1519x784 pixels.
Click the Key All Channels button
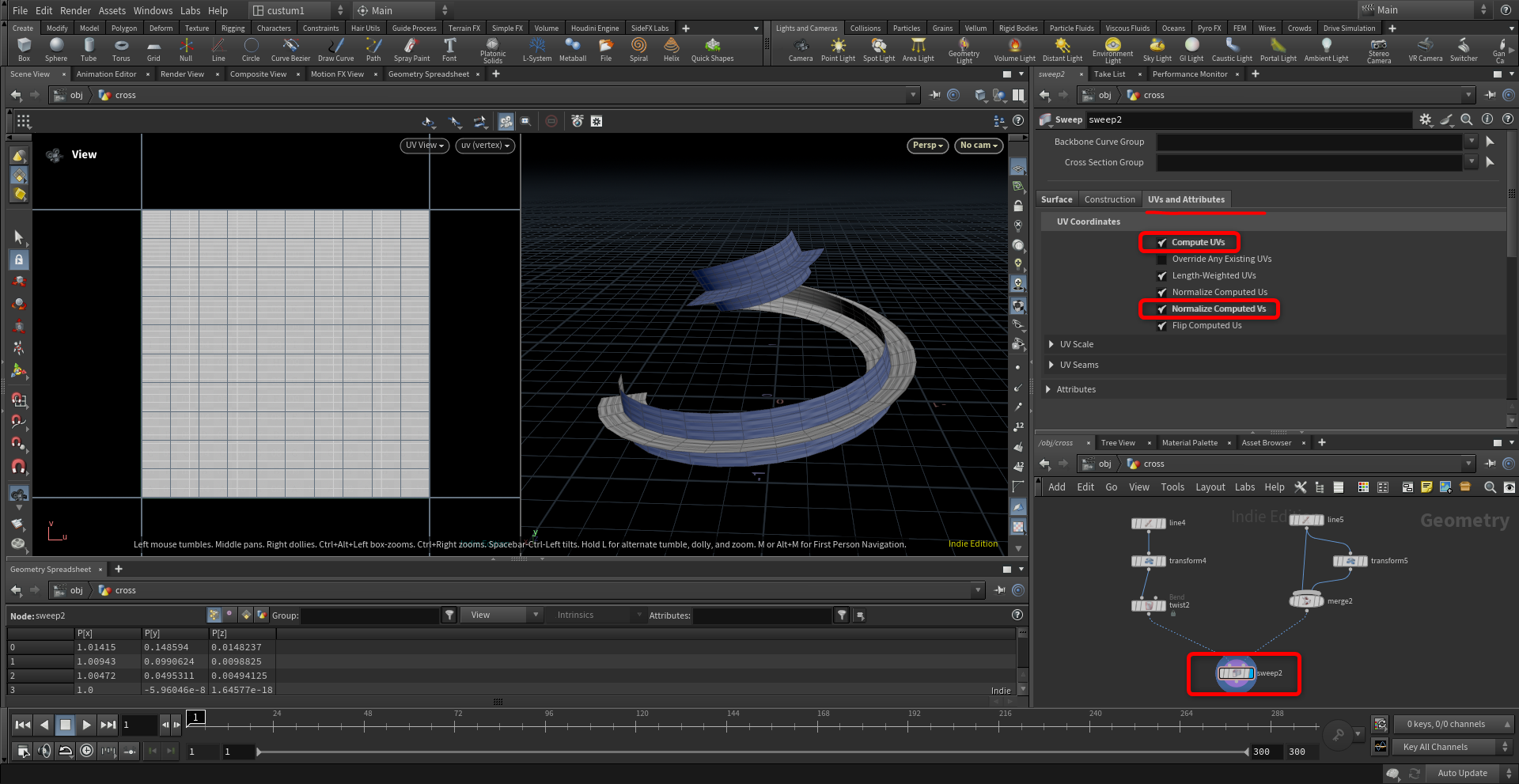1435,747
